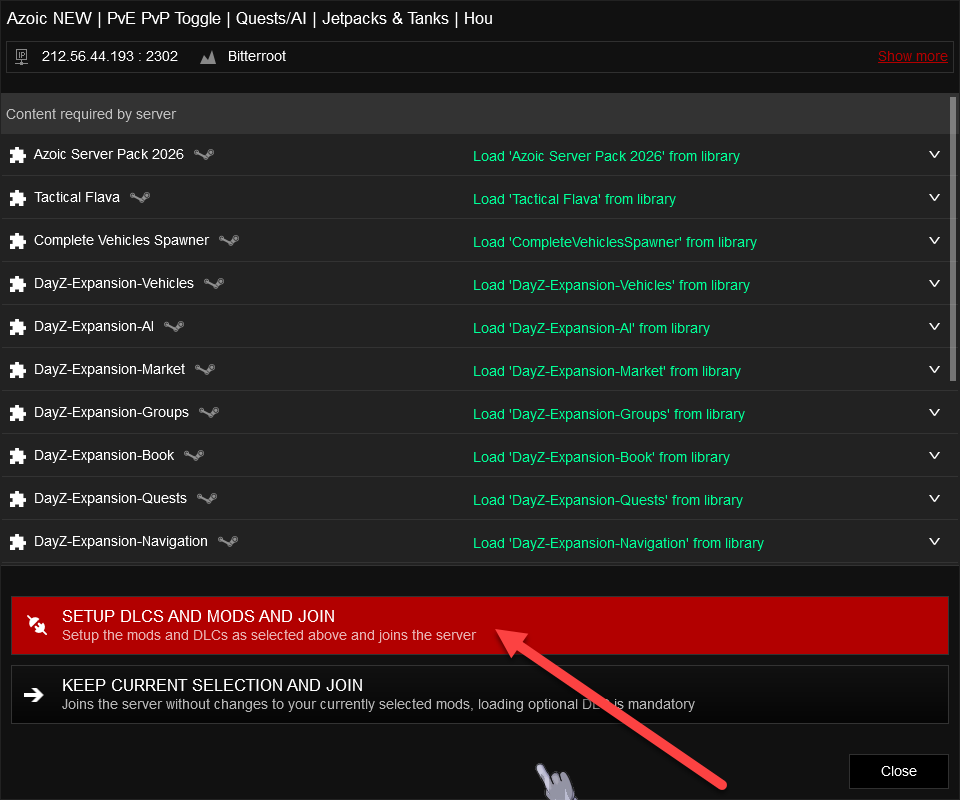Click puzzle icon beside DayZ-Expansion-Market
Image resolution: width=960 pixels, height=800 pixels.
18,370
